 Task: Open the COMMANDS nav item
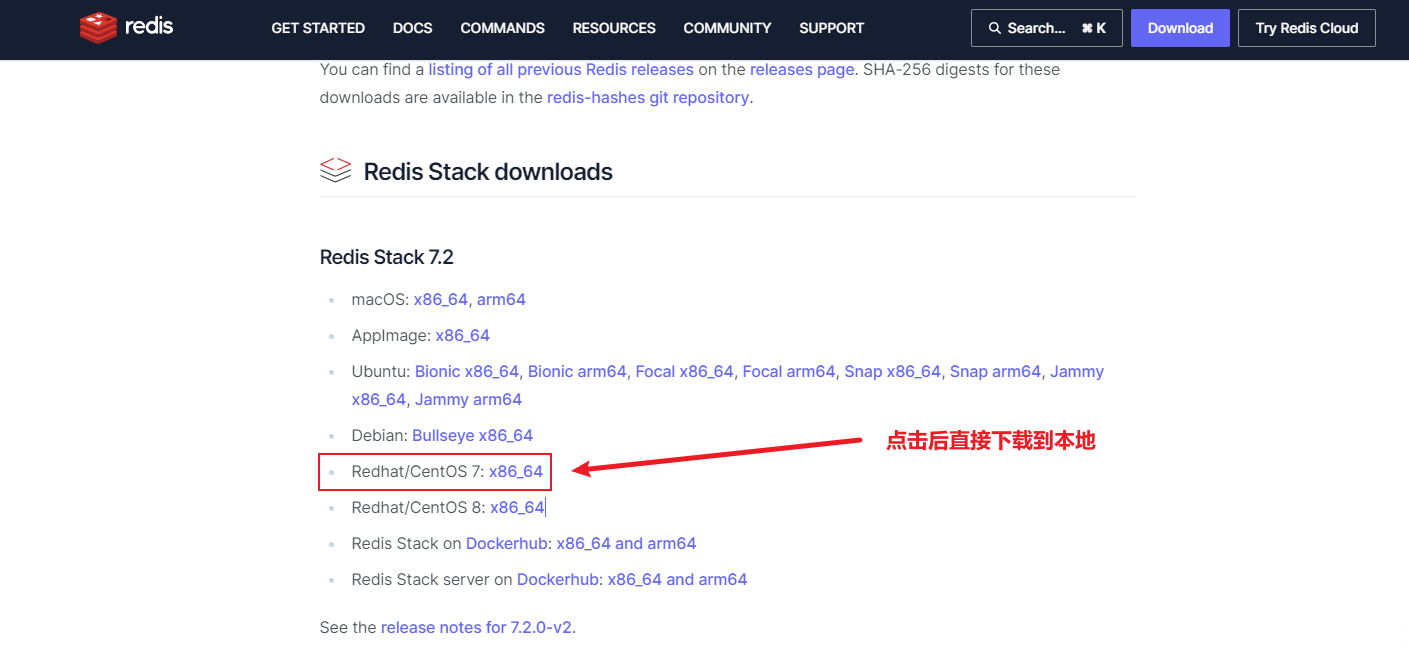502,28
